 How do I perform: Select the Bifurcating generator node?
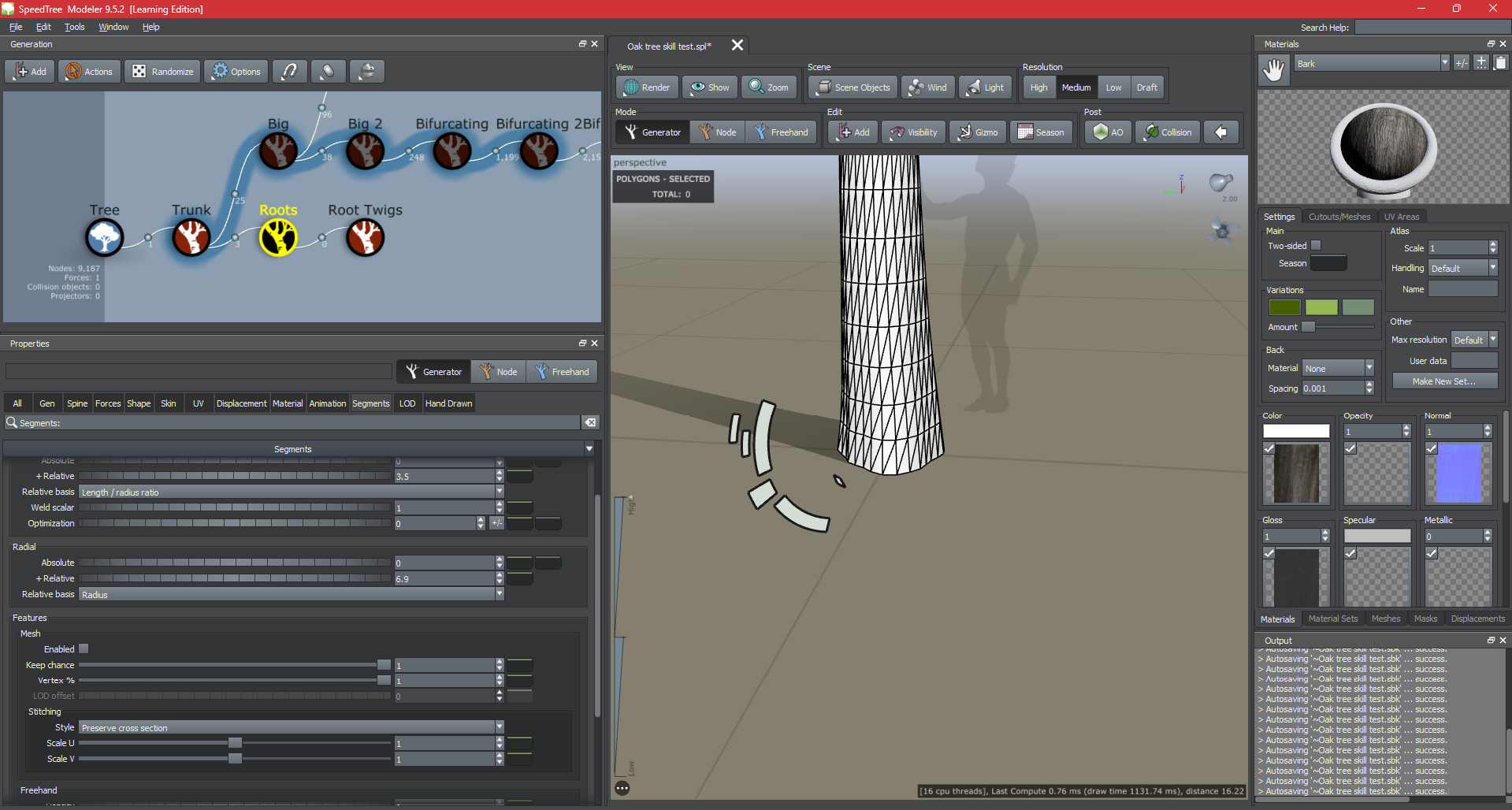coord(452,150)
